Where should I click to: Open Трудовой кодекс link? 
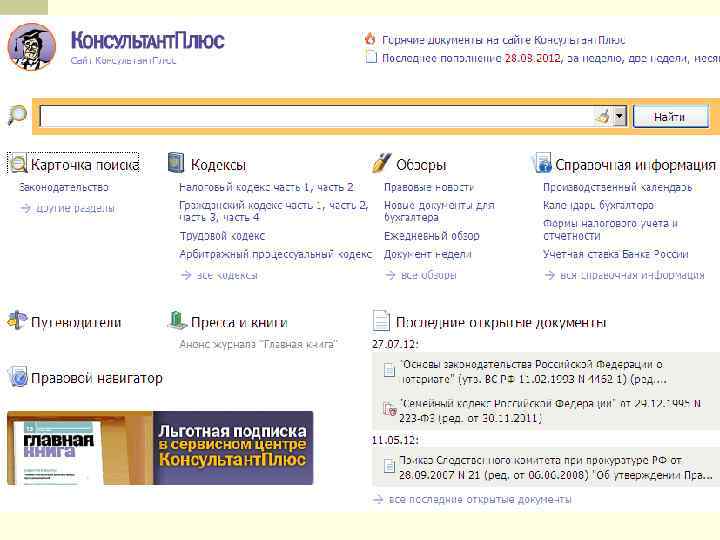pyautogui.click(x=222, y=236)
